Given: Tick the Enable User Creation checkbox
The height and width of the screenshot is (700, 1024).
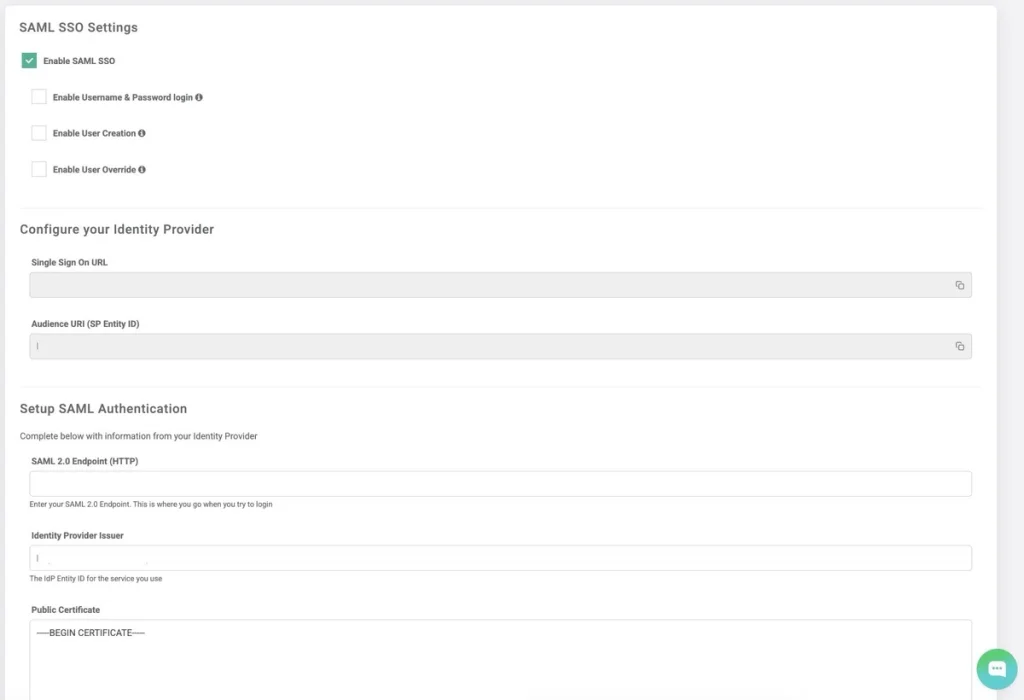Looking at the screenshot, I should (x=39, y=133).
